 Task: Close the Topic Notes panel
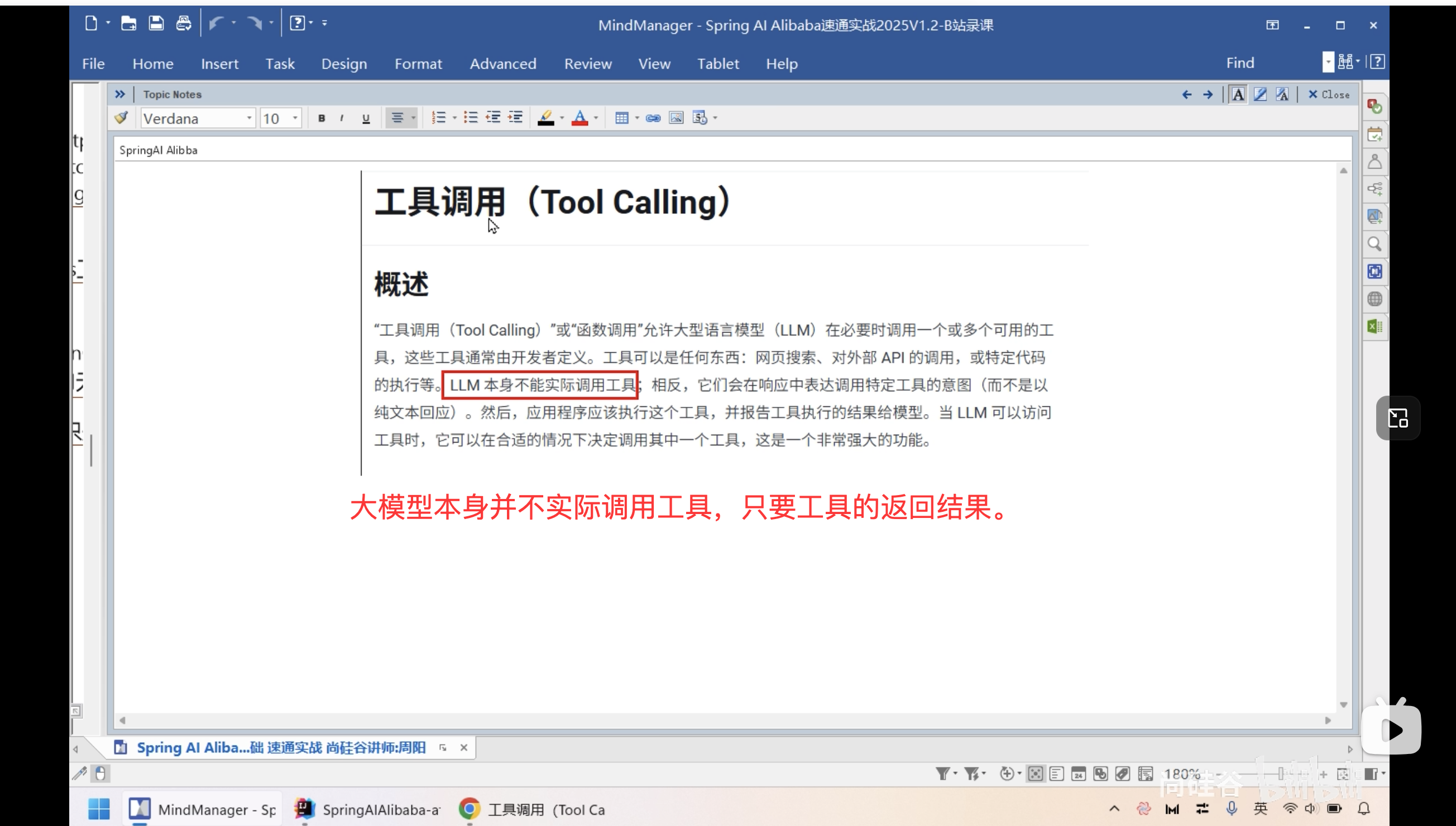(1329, 94)
